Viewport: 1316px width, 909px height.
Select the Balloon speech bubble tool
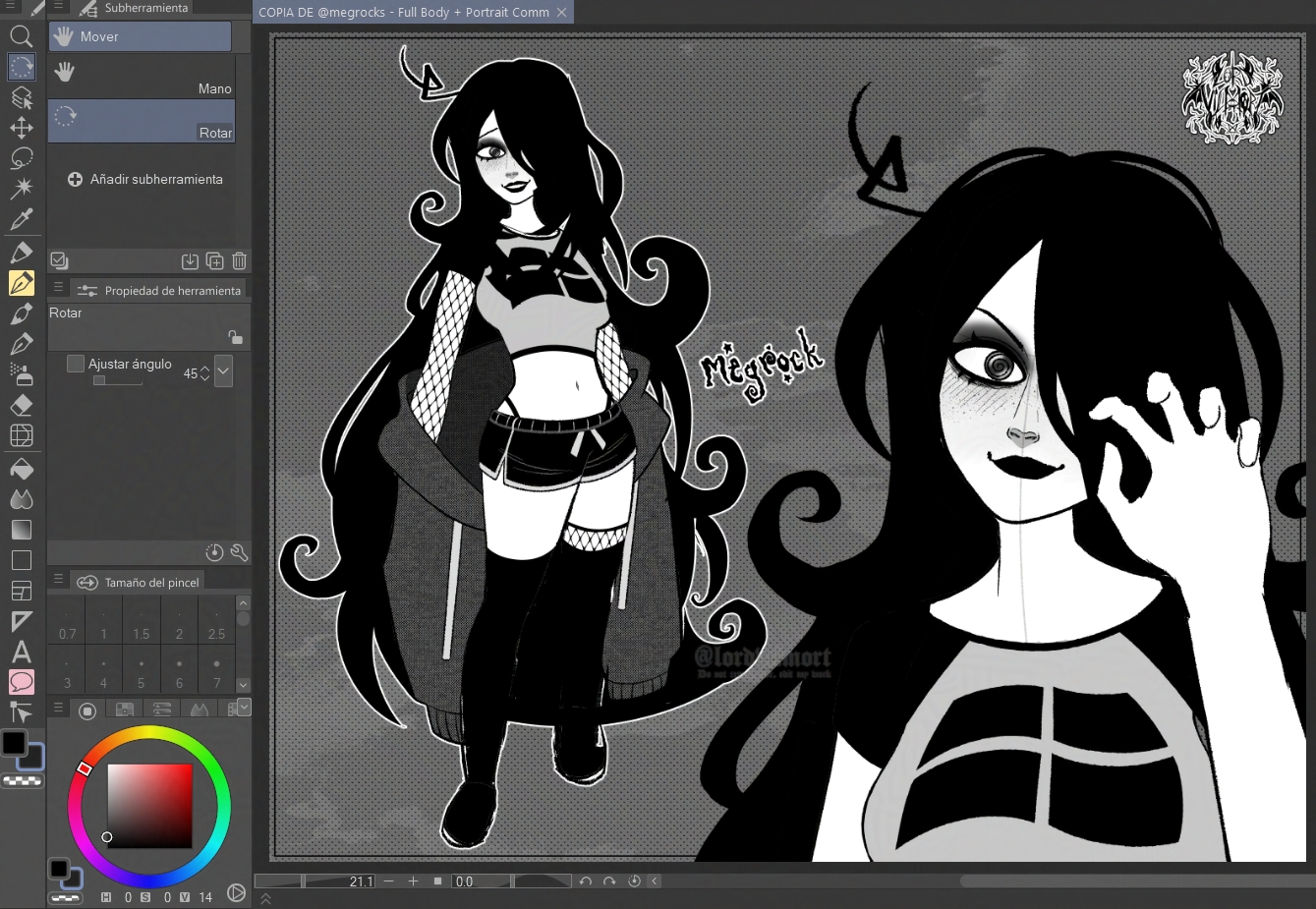pos(21,682)
